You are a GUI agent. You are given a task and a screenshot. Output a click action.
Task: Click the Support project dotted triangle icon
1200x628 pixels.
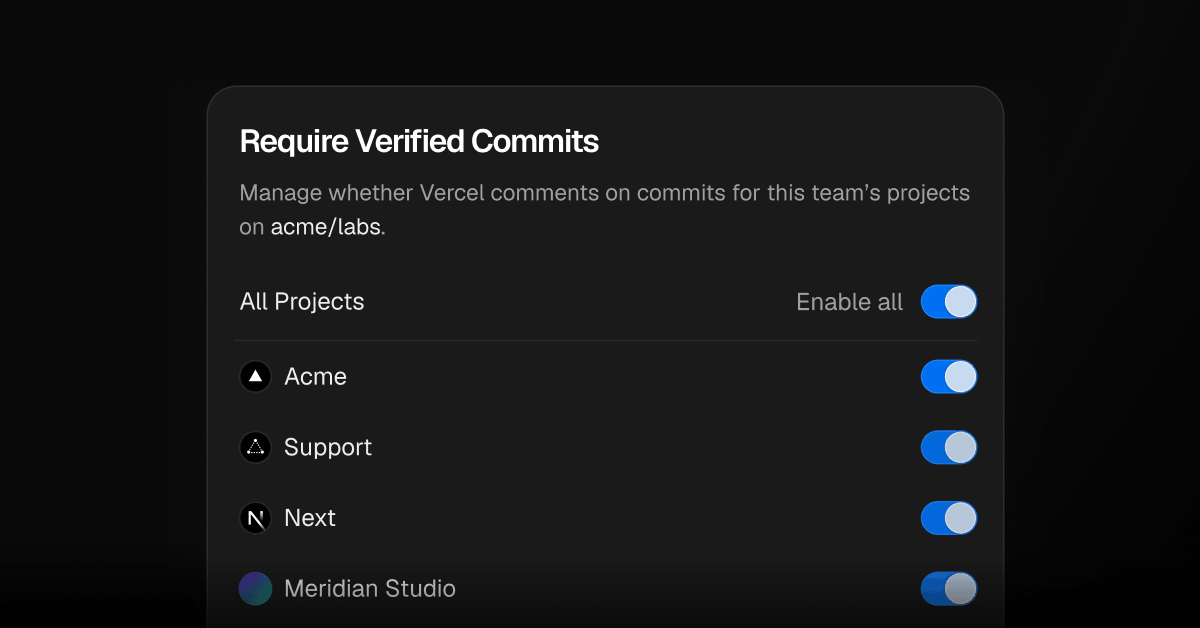(x=256, y=447)
